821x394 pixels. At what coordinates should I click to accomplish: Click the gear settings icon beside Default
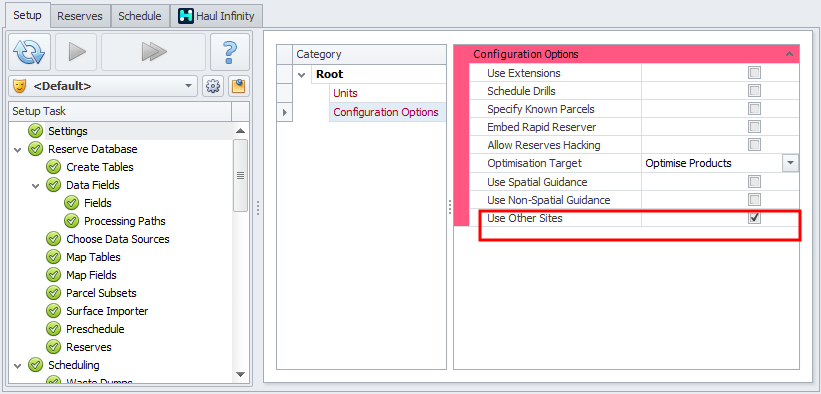pos(213,86)
